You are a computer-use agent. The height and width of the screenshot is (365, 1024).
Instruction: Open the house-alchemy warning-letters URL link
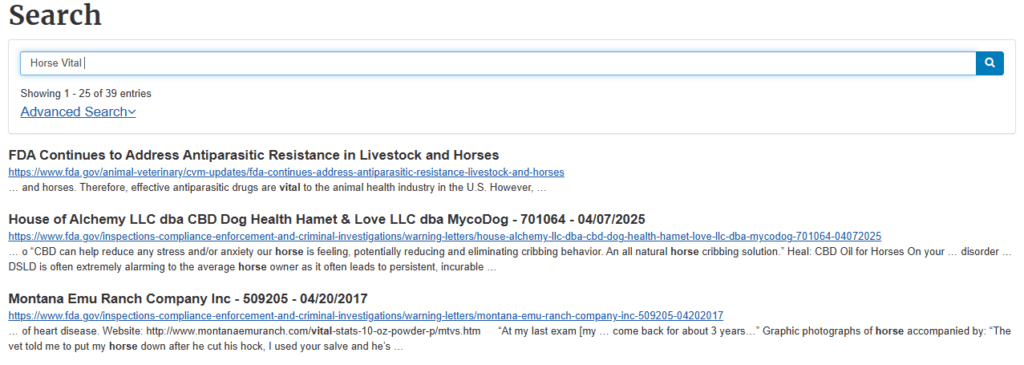pos(445,236)
